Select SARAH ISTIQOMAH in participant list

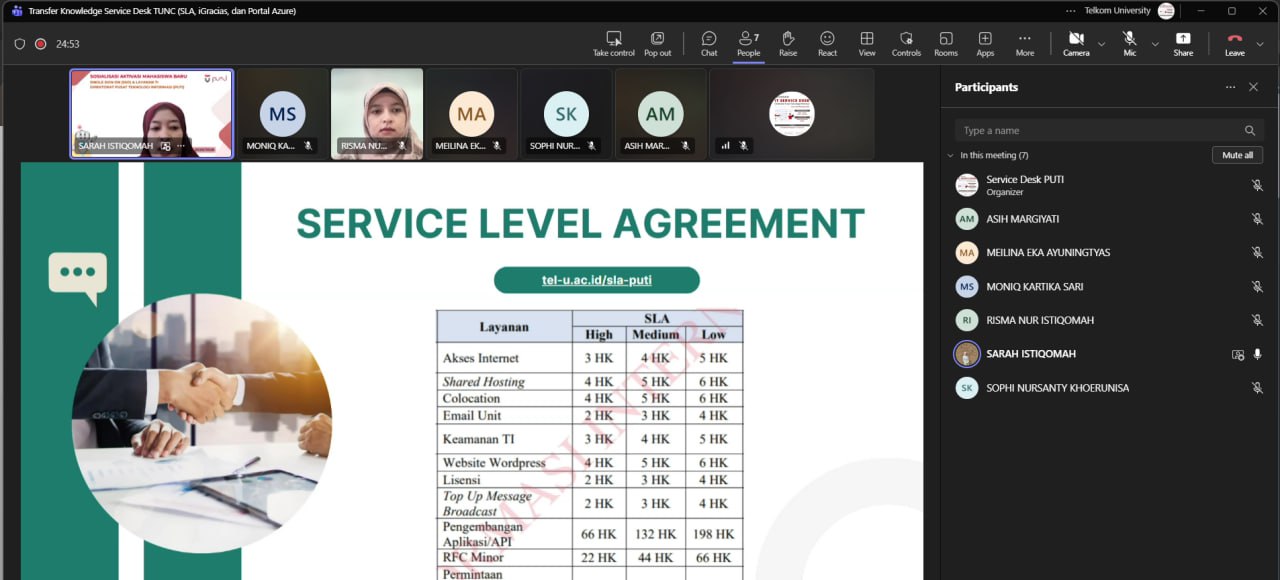tap(1108, 354)
